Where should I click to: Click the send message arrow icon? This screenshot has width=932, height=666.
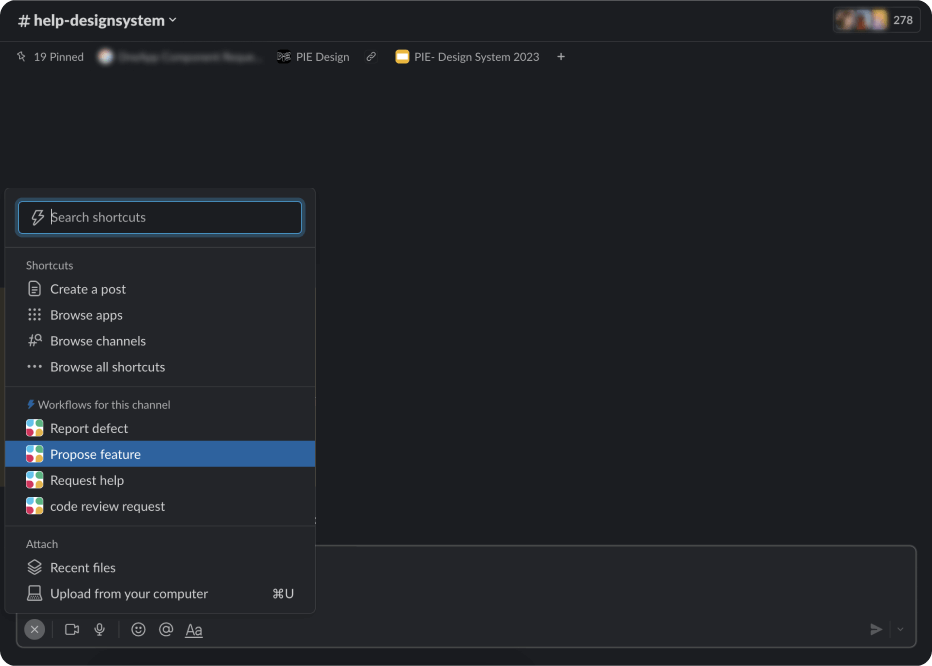(x=876, y=629)
